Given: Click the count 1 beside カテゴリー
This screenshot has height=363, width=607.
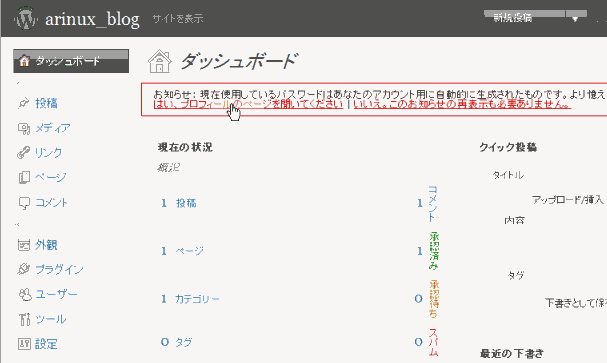Looking at the screenshot, I should (x=164, y=299).
